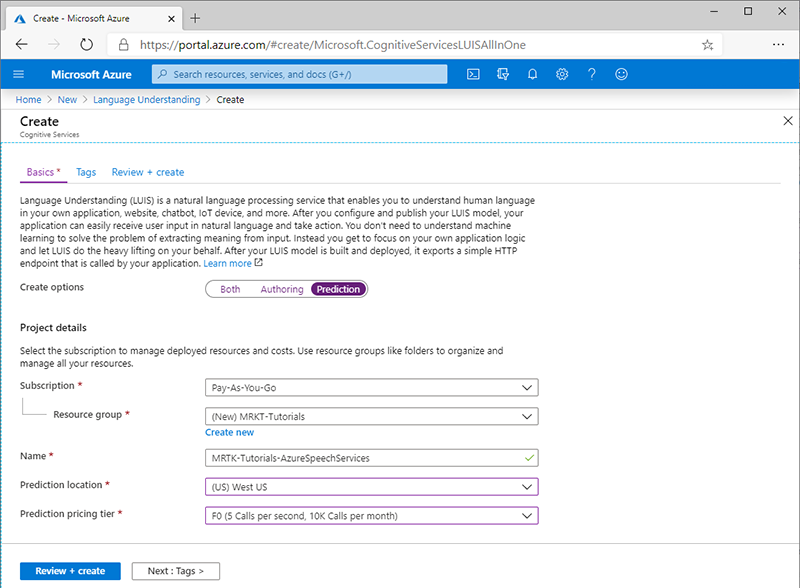Close the Create blade with X
The image size is (800, 588).
[787, 121]
